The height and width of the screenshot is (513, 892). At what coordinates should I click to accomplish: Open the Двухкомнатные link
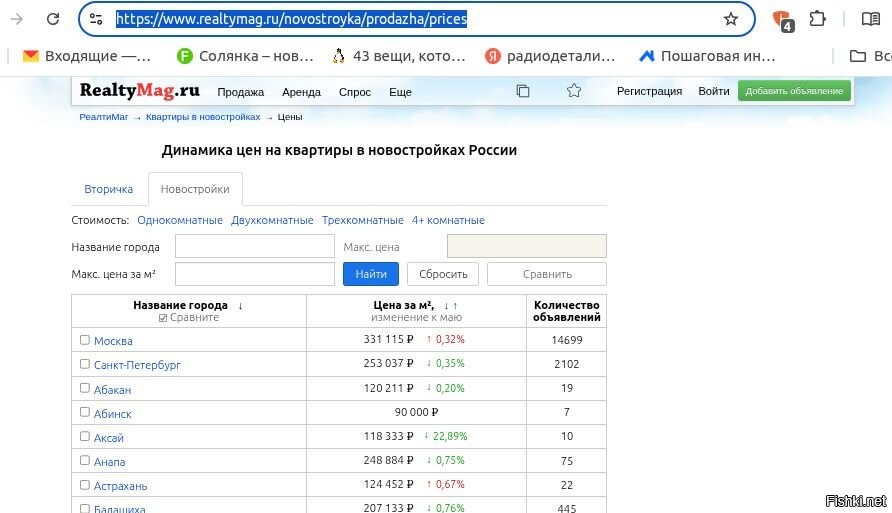pos(272,220)
